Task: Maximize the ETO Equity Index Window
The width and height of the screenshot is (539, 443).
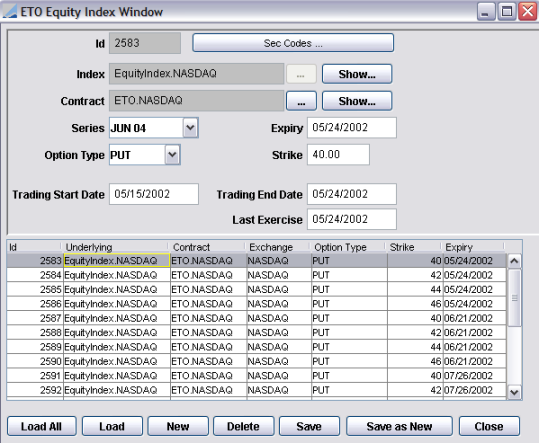Action: point(507,12)
